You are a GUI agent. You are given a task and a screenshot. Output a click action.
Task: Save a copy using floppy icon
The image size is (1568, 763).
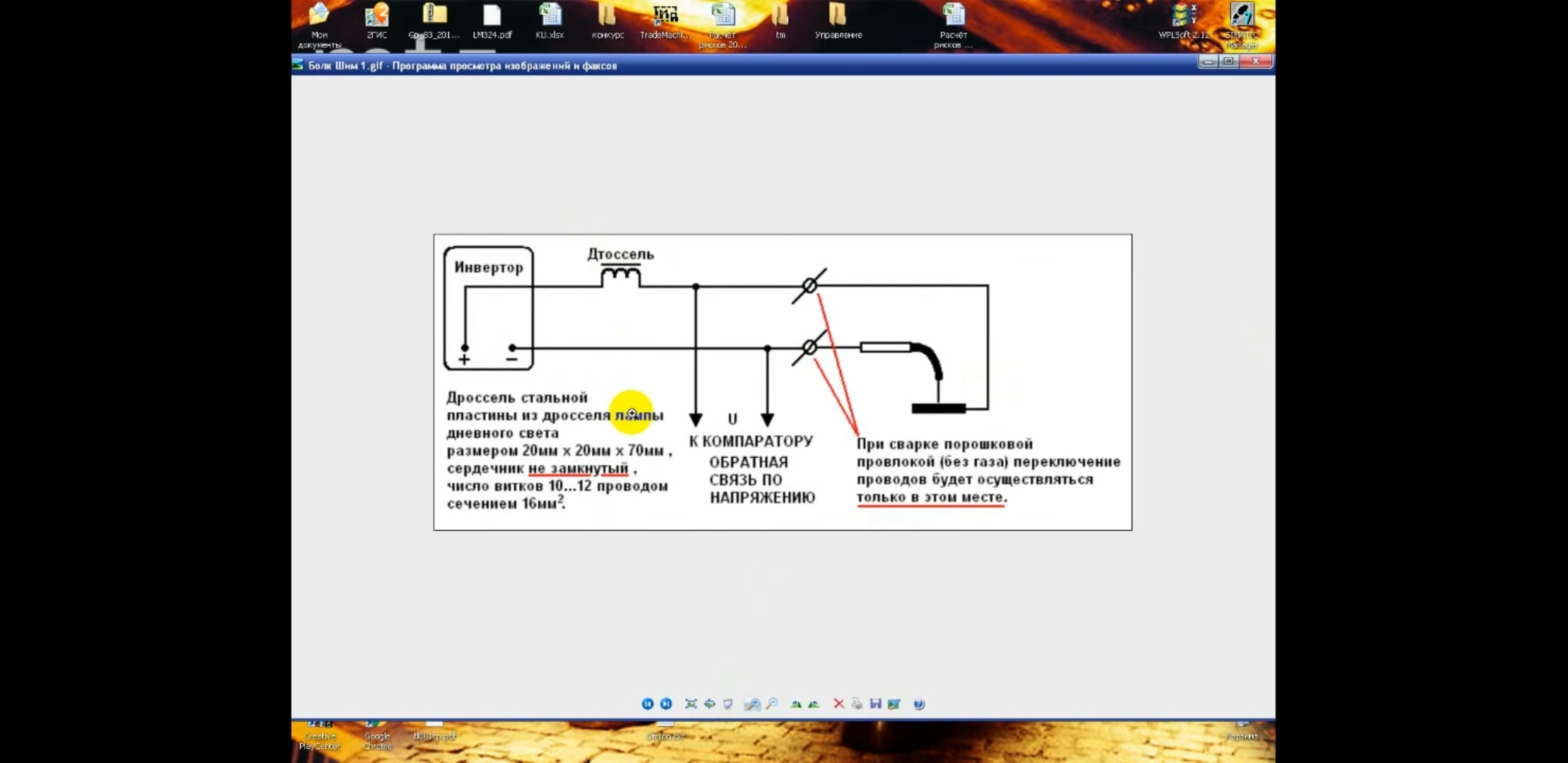point(875,704)
